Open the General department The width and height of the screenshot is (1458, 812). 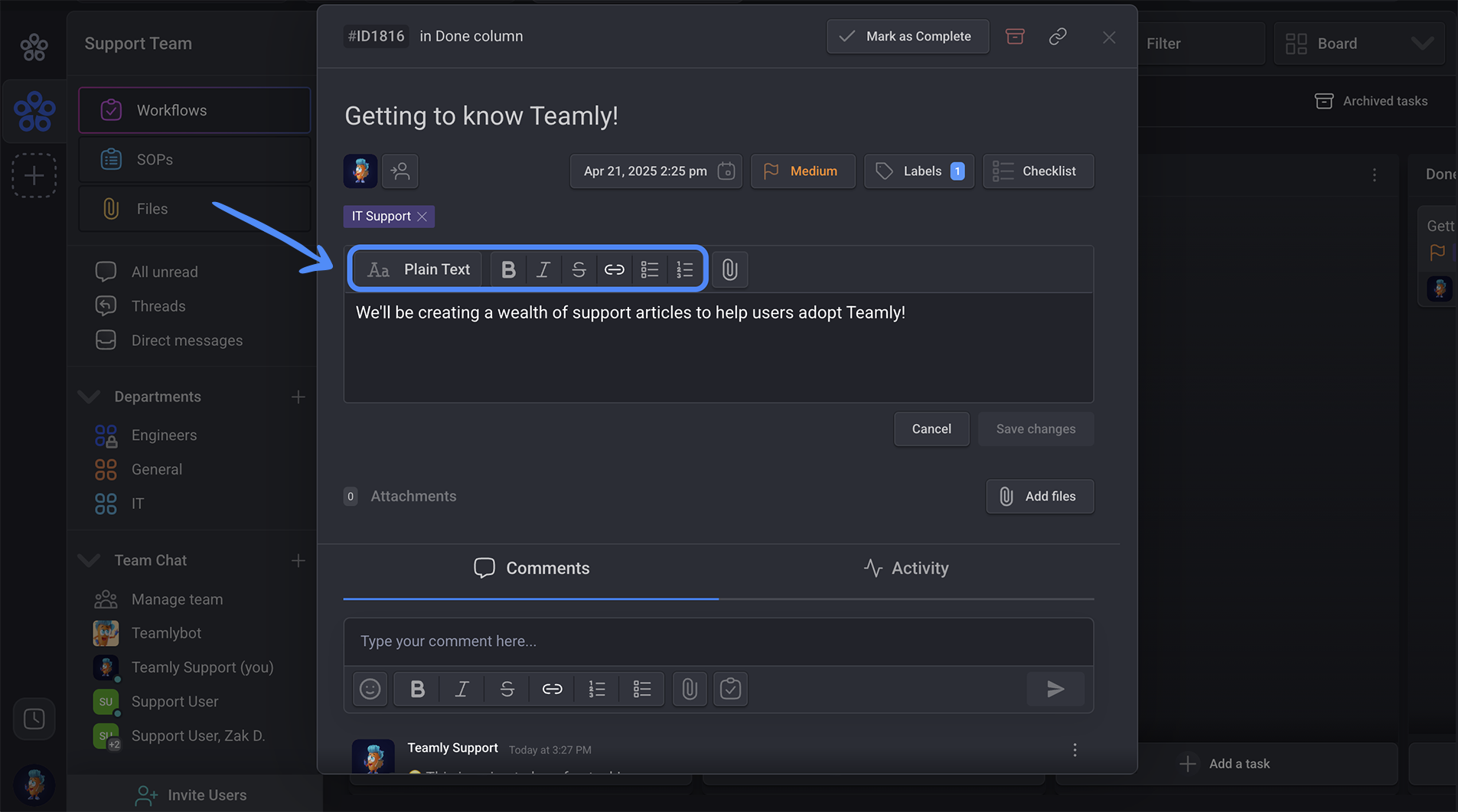coord(156,469)
